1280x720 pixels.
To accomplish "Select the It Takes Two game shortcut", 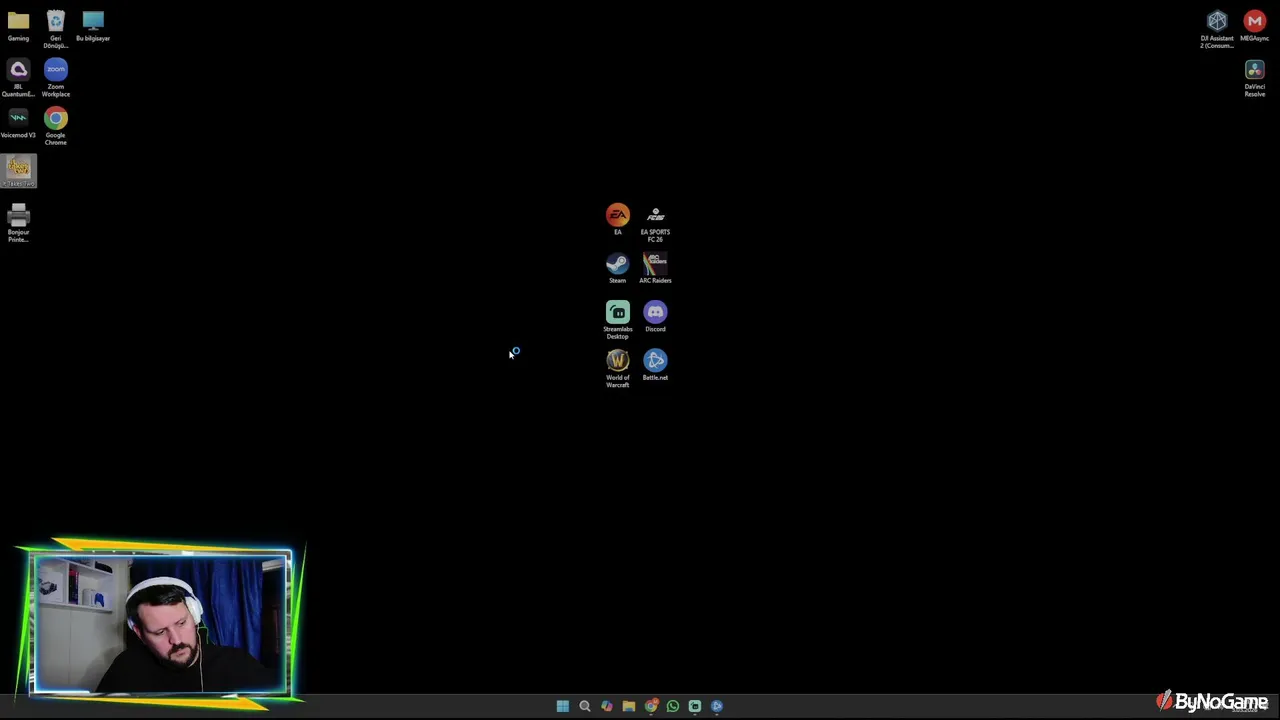I will click(18, 171).
